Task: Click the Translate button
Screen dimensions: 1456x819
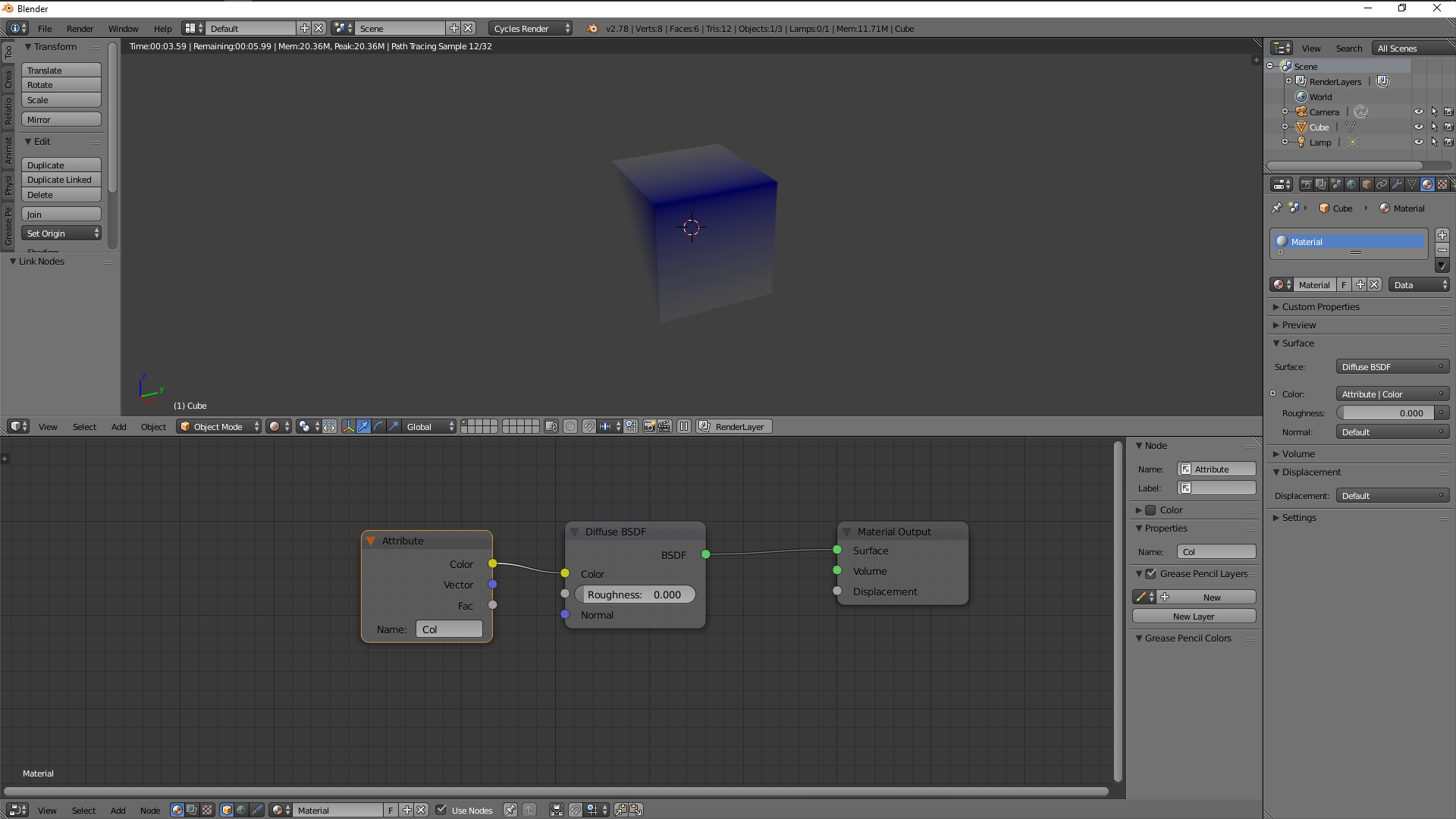Action: coord(61,71)
